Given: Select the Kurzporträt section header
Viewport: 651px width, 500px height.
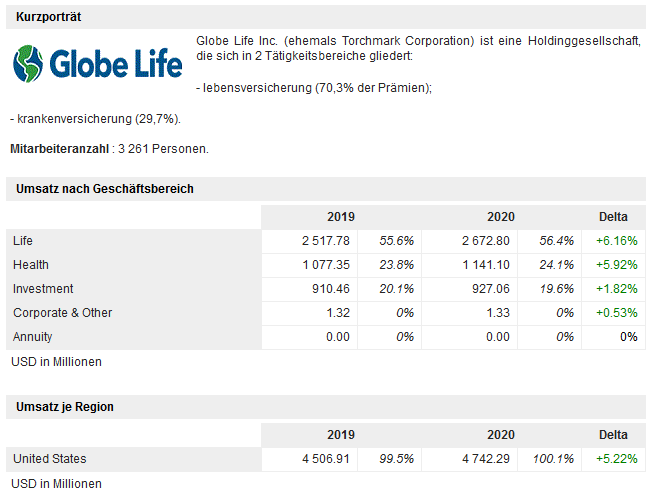Looking at the screenshot, I should click(49, 17).
